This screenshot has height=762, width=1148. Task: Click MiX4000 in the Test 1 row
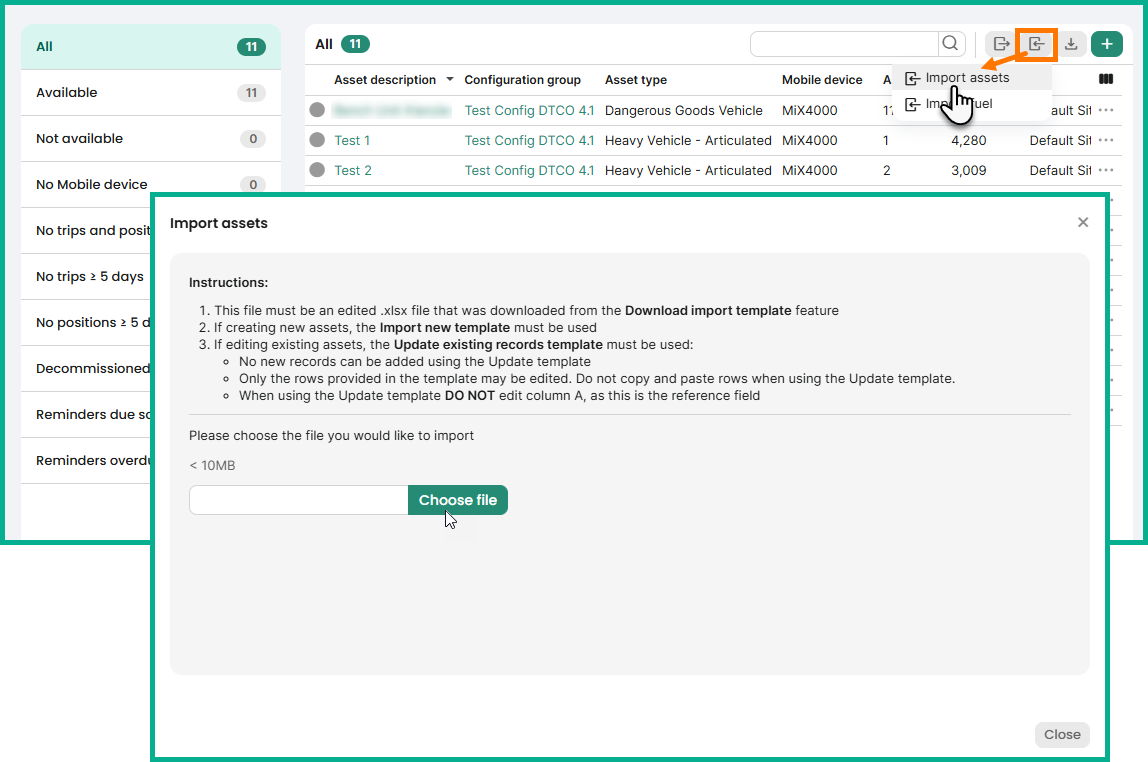pos(809,141)
